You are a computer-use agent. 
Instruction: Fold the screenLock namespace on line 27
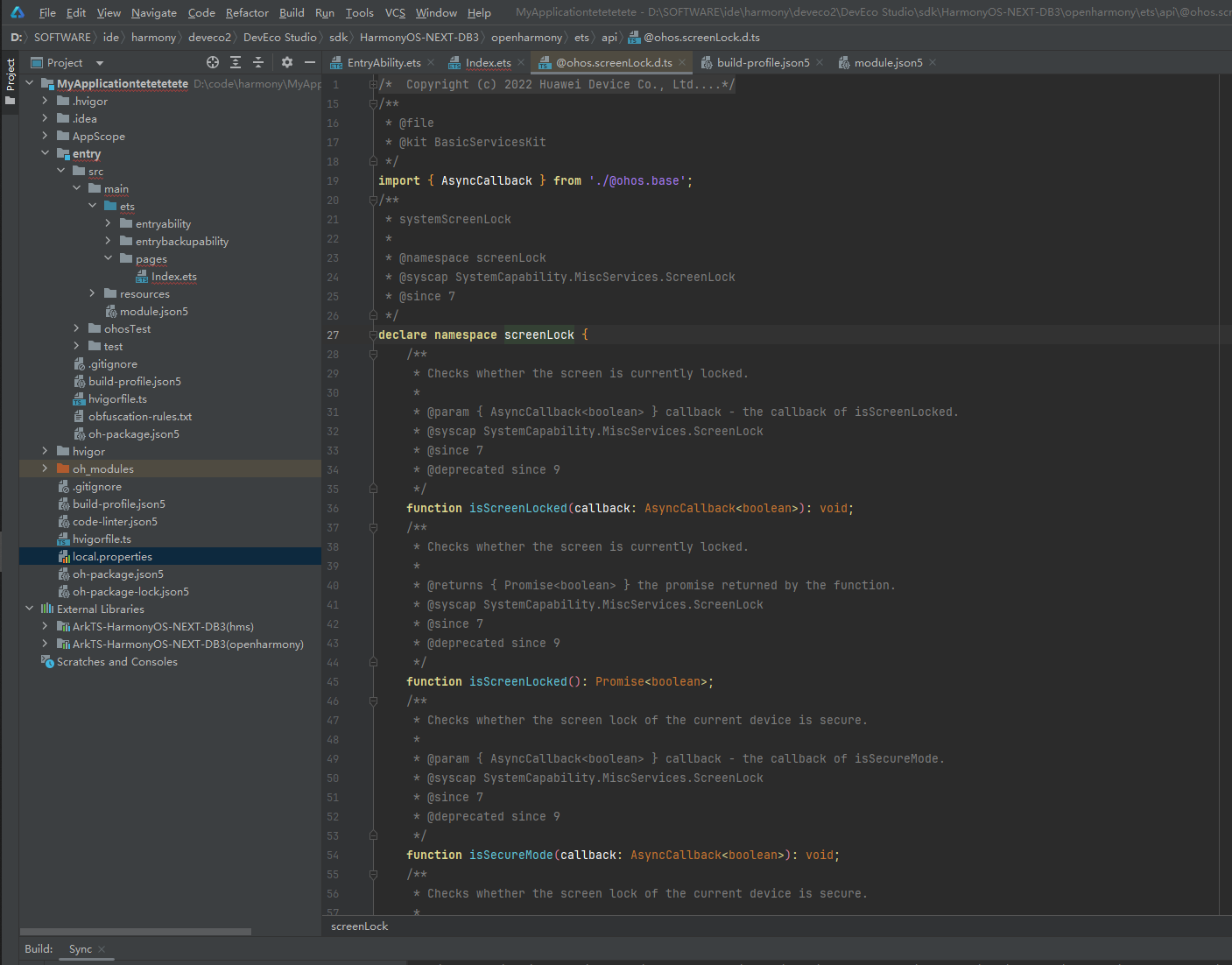(373, 335)
